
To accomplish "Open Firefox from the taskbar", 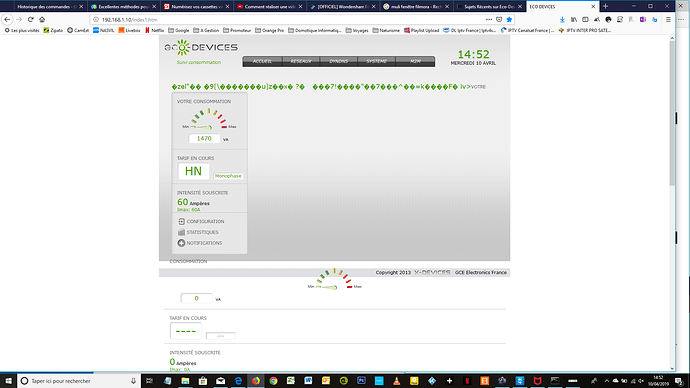I will [x=256, y=381].
